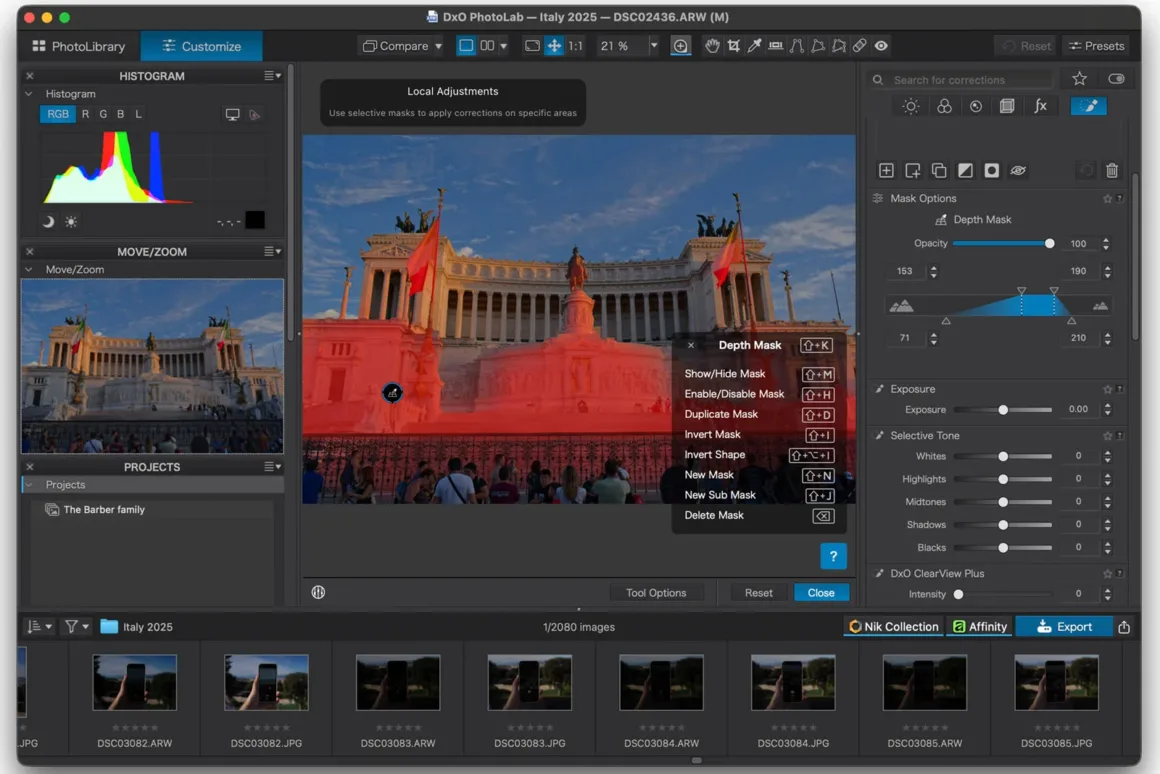Open the Presets panel

click(1096, 46)
